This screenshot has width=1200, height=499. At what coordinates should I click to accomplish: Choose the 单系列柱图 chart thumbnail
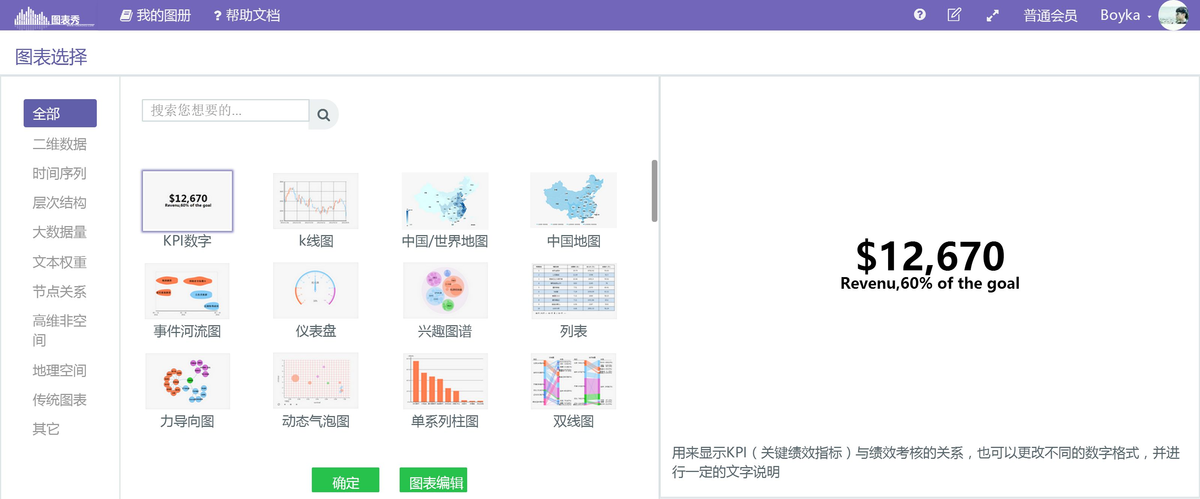[x=445, y=381]
